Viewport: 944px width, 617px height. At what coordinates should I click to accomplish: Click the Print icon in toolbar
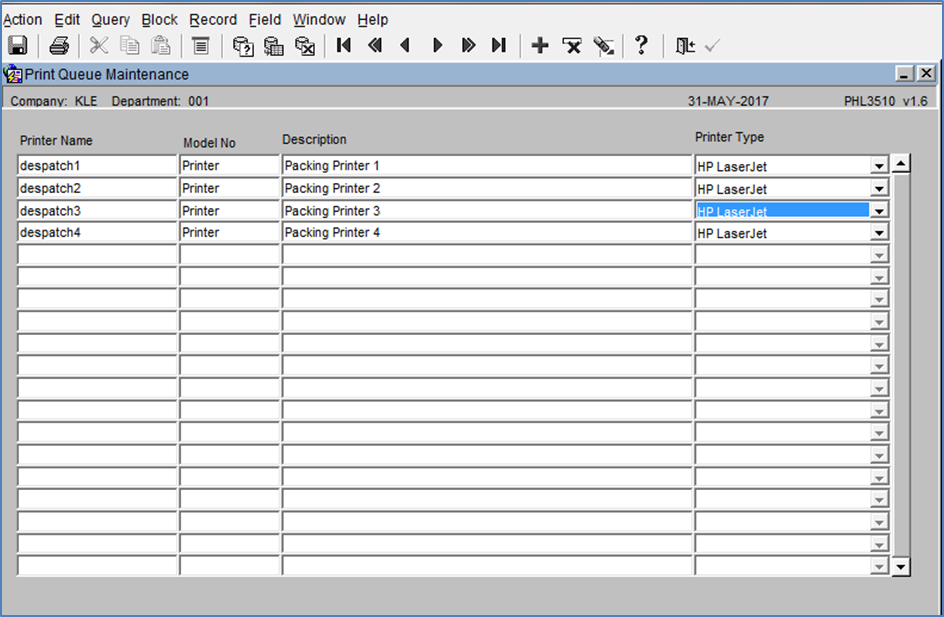click(x=59, y=46)
